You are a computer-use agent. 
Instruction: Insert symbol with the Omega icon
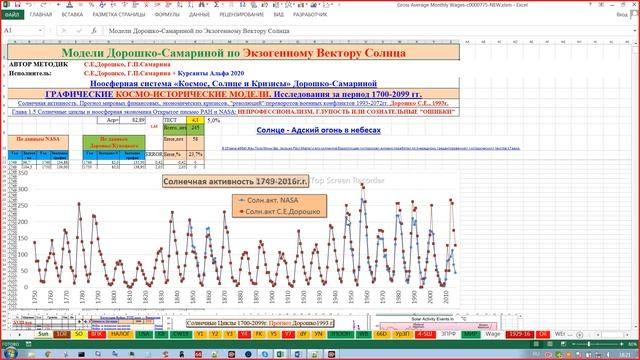click(x=242, y=4)
